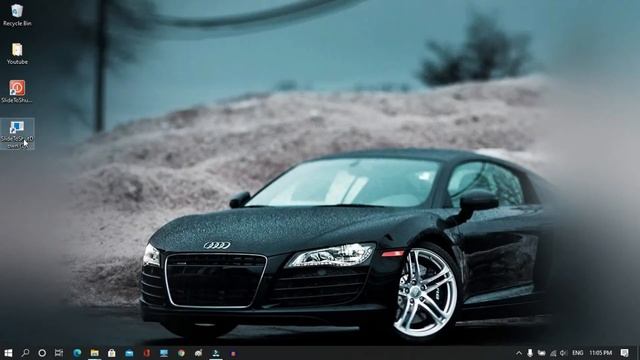Select the highlighted SlideToShutDown shortcut icon
640x360 pixels.
(x=17, y=134)
